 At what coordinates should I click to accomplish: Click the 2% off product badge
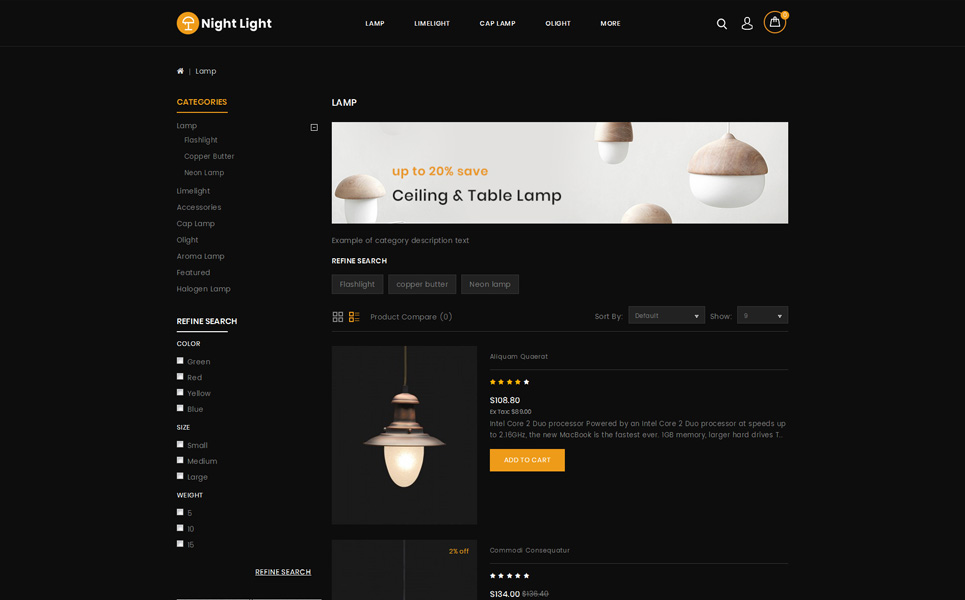458,551
